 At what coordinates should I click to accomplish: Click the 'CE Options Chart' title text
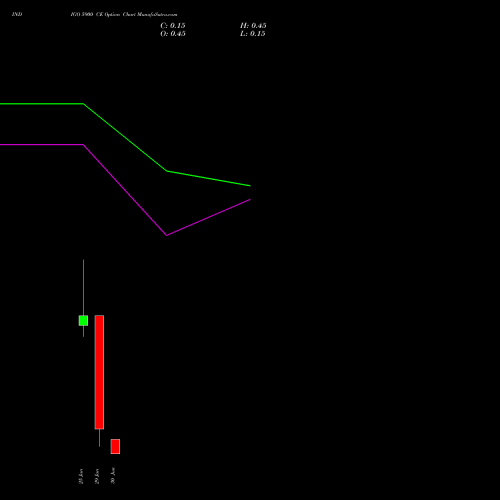116,14
